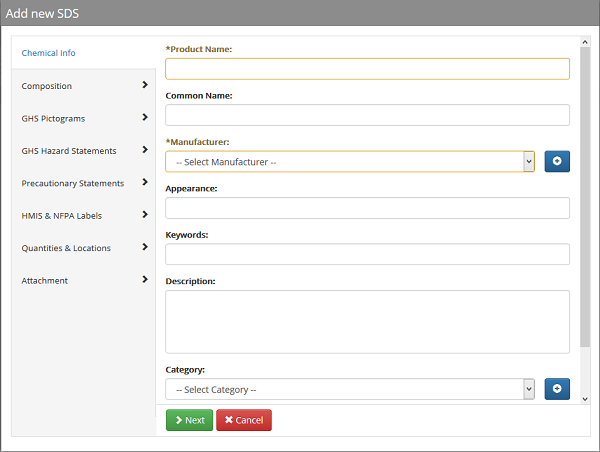Click the chevron arrow next to GHS Pictograms
Image resolution: width=600 pixels, height=452 pixels.
[145, 118]
